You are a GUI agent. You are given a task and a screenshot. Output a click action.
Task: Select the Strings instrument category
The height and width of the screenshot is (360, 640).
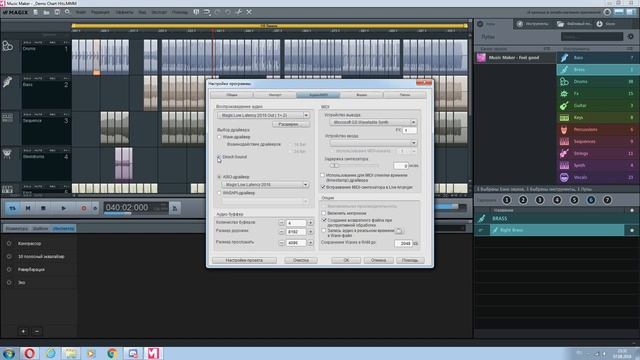tap(597, 153)
